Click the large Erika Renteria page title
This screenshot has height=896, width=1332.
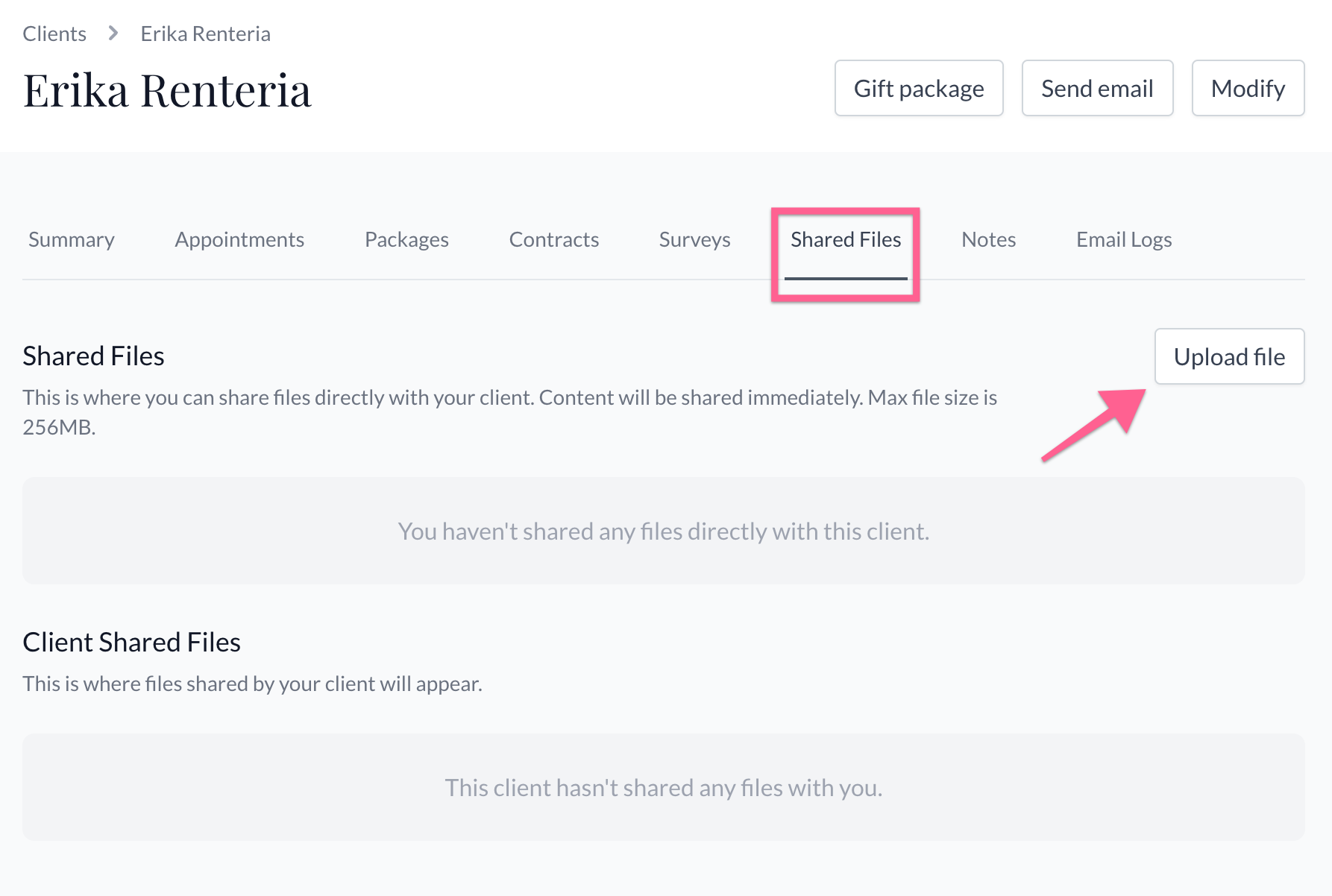coord(167,91)
